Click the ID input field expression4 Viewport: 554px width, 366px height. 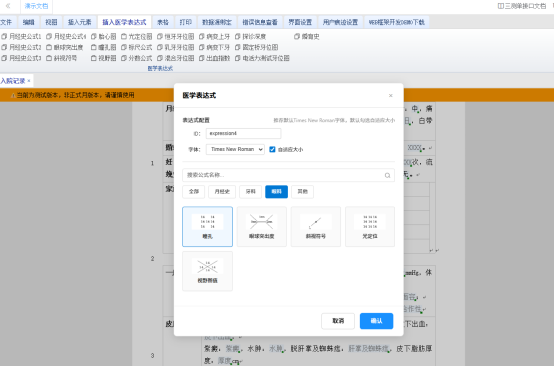pos(243,134)
